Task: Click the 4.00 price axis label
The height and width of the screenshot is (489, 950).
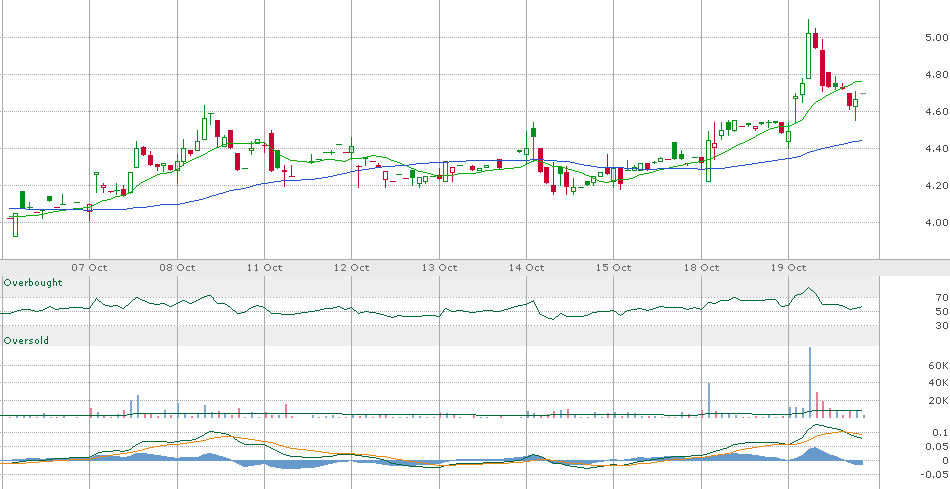Action: 937,223
